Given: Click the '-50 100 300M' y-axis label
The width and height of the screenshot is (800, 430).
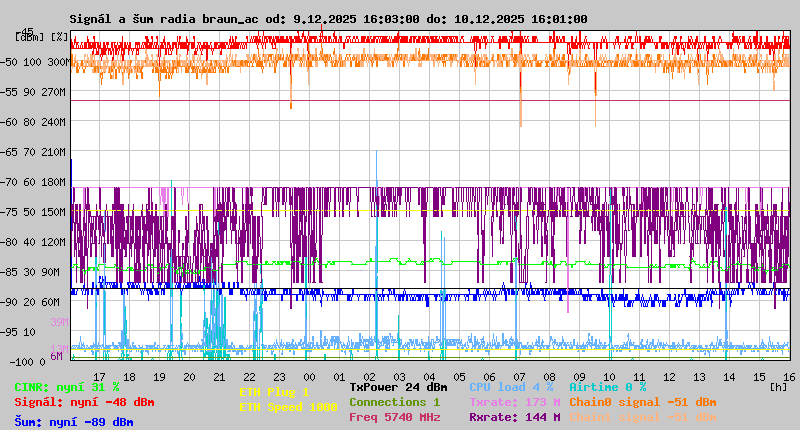Looking at the screenshot, I should click(x=35, y=62).
